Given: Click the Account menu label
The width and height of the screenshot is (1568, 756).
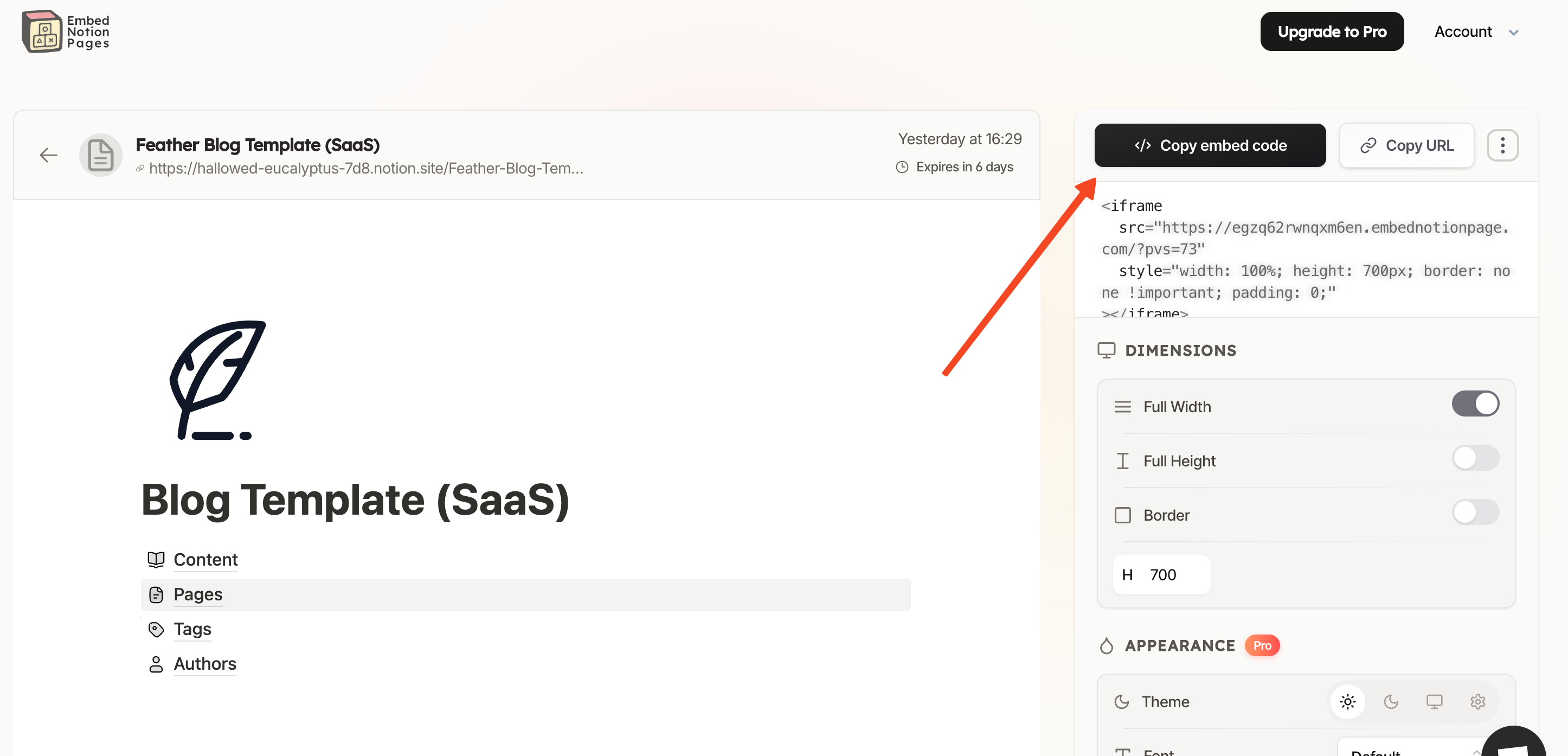Looking at the screenshot, I should (1463, 31).
